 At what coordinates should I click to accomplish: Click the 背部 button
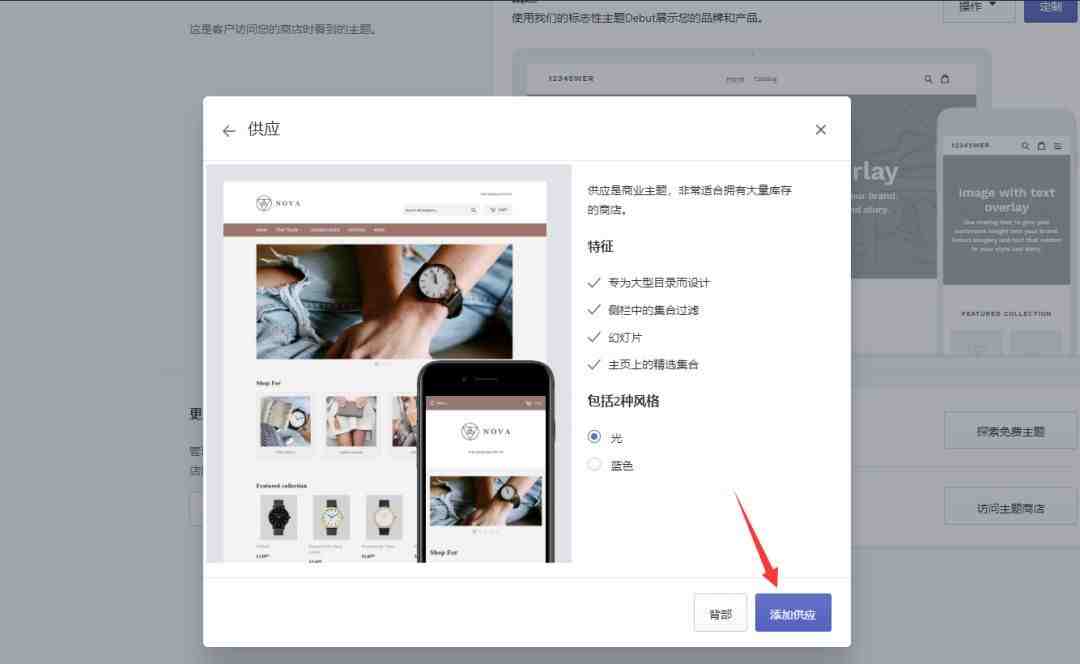tap(720, 612)
